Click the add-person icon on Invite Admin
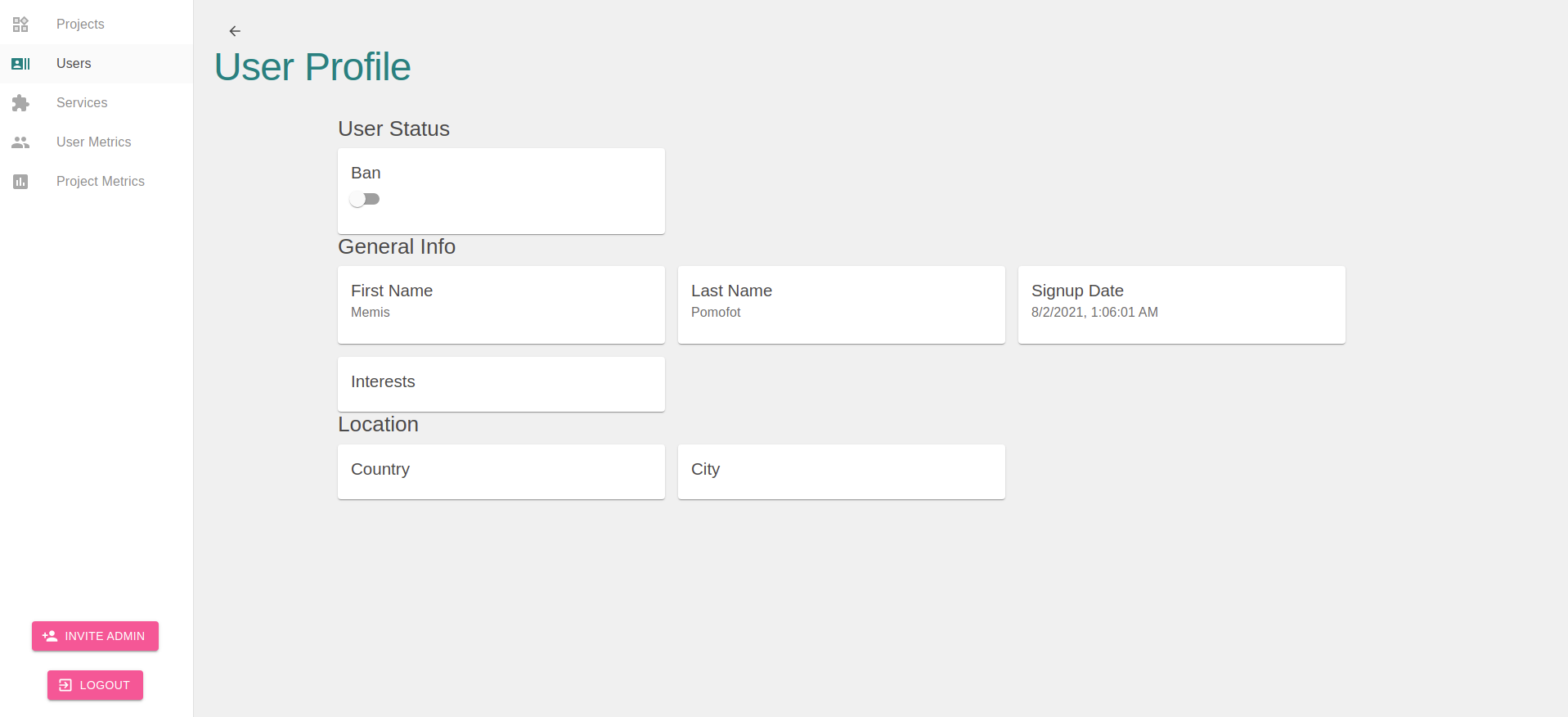1568x717 pixels. (50, 636)
